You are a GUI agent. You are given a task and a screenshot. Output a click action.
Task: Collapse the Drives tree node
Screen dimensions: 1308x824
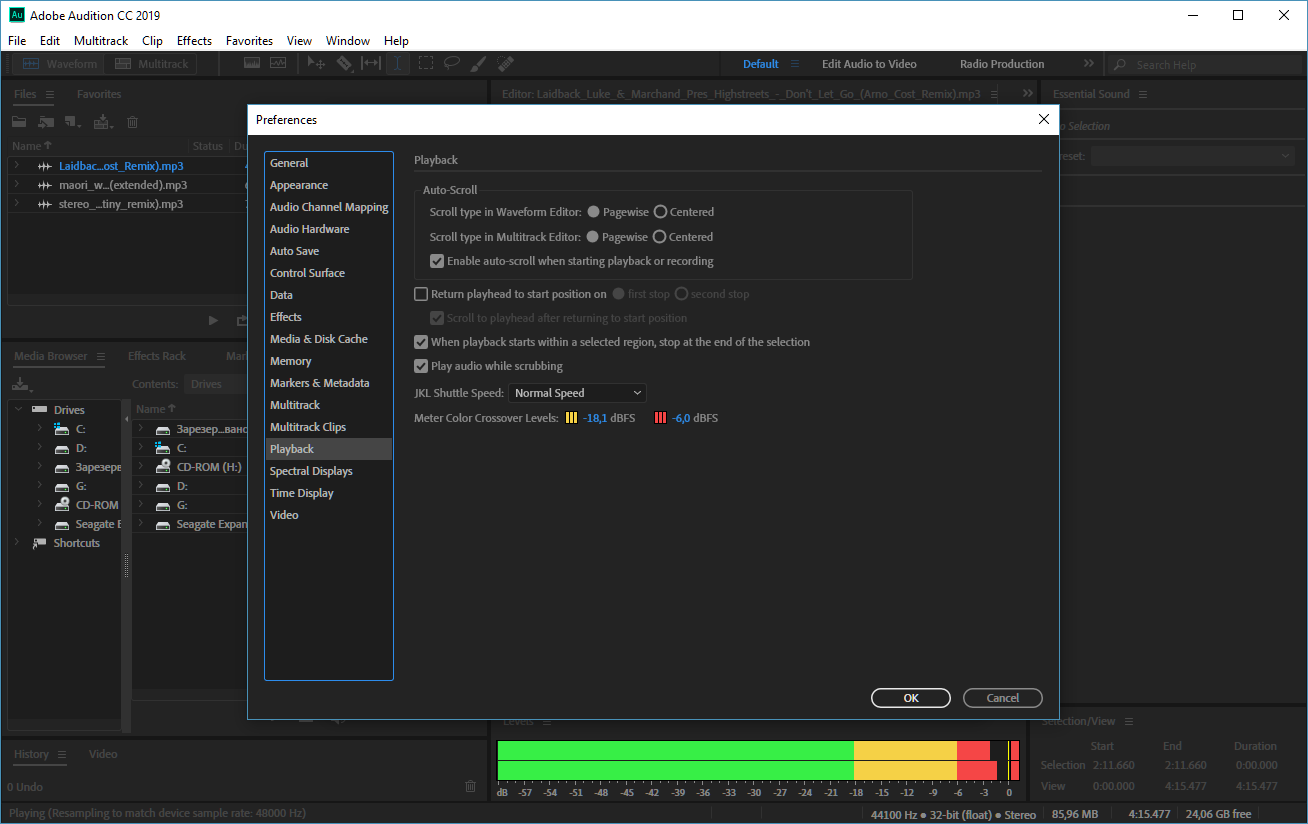coord(17,409)
